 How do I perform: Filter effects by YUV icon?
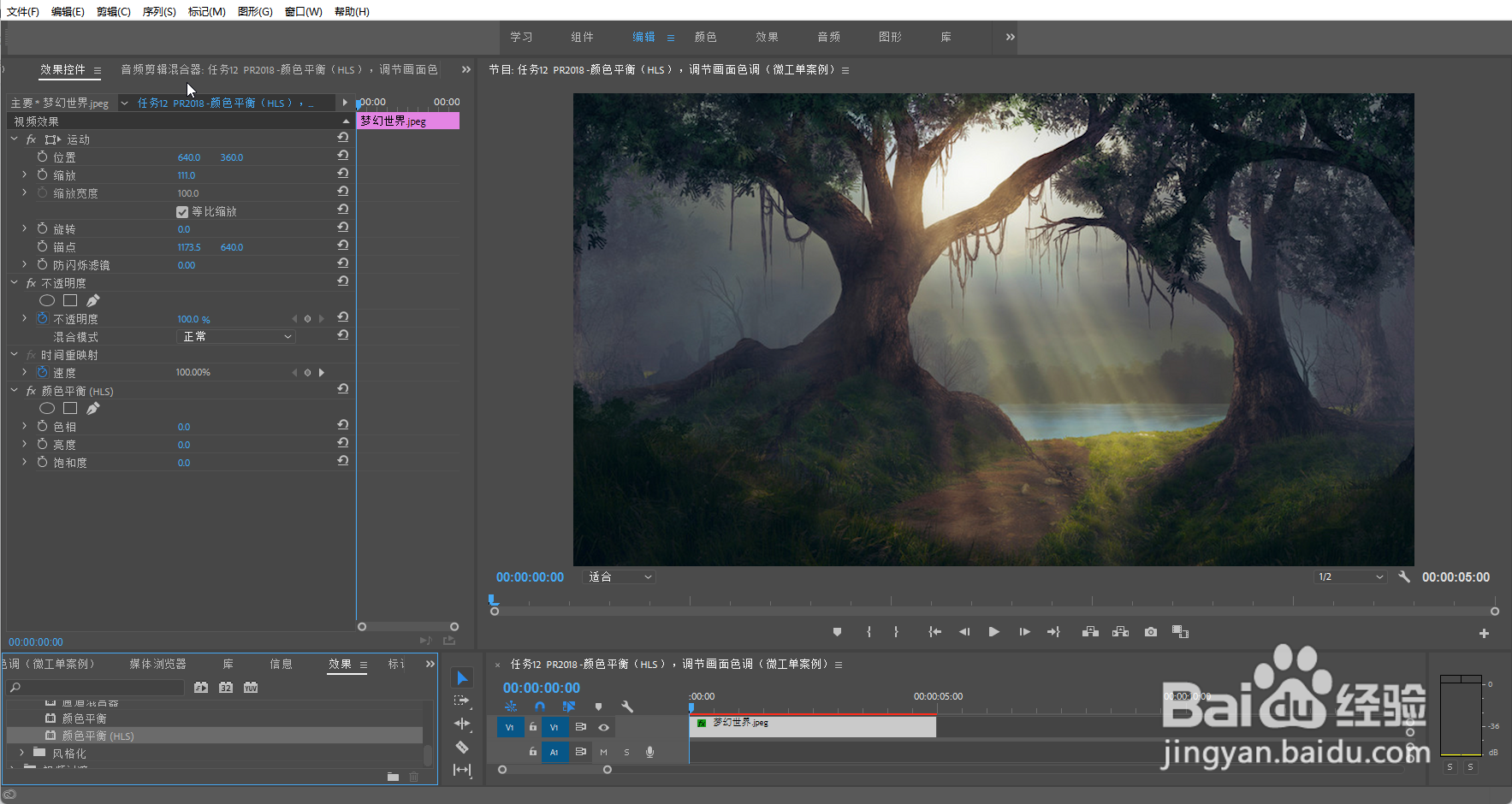[x=251, y=688]
